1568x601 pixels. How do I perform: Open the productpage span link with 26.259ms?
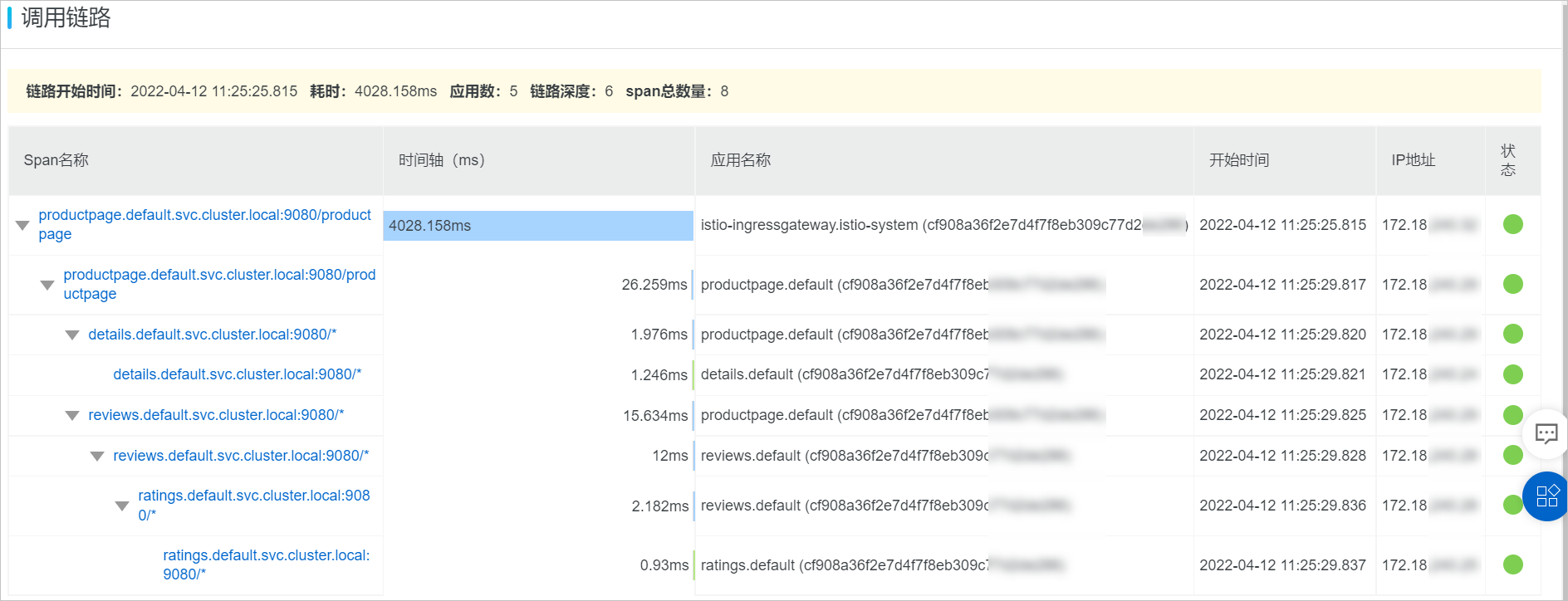219,284
